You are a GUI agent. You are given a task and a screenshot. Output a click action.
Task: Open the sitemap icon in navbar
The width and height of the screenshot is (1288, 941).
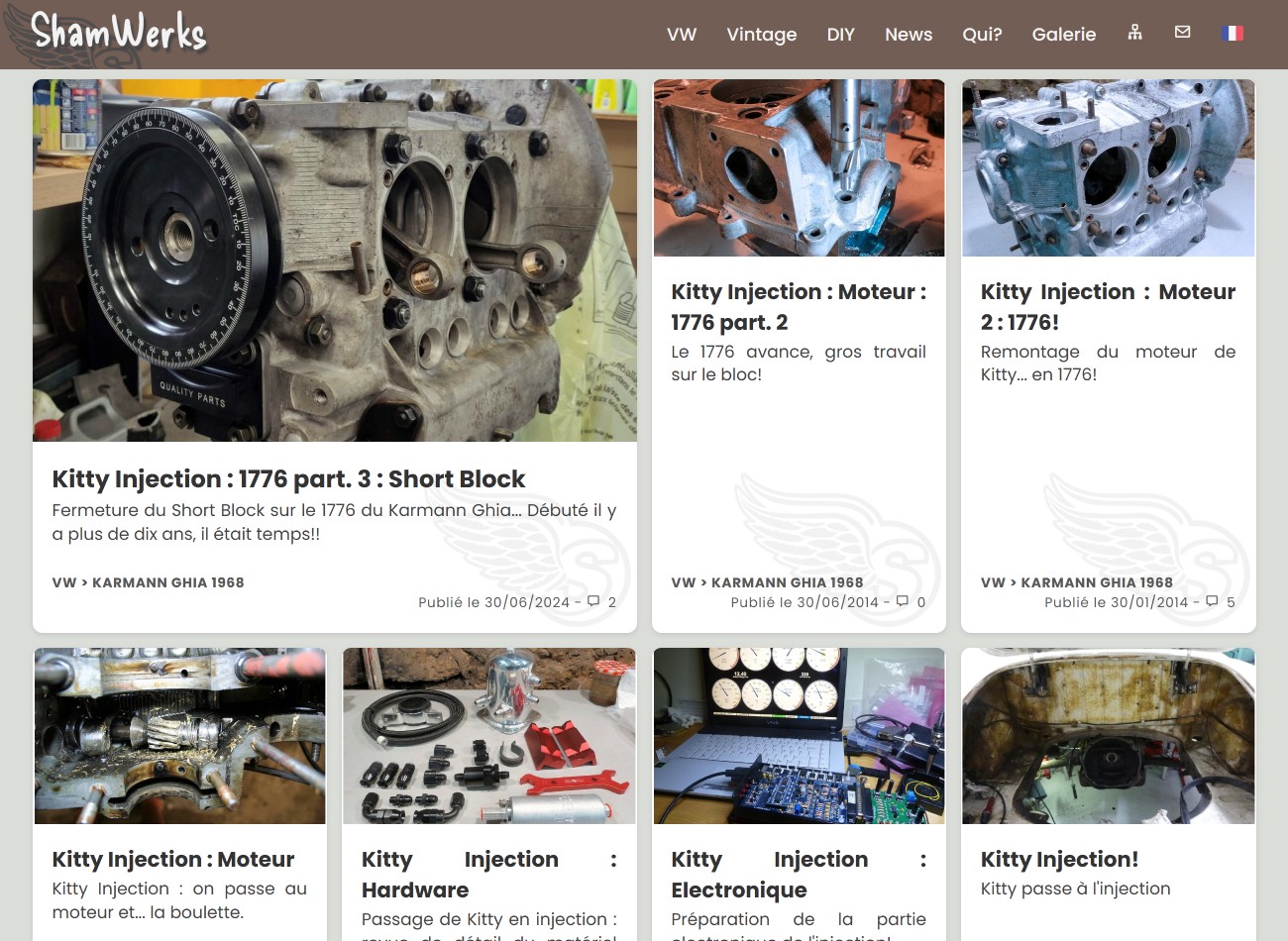pos(1135,33)
